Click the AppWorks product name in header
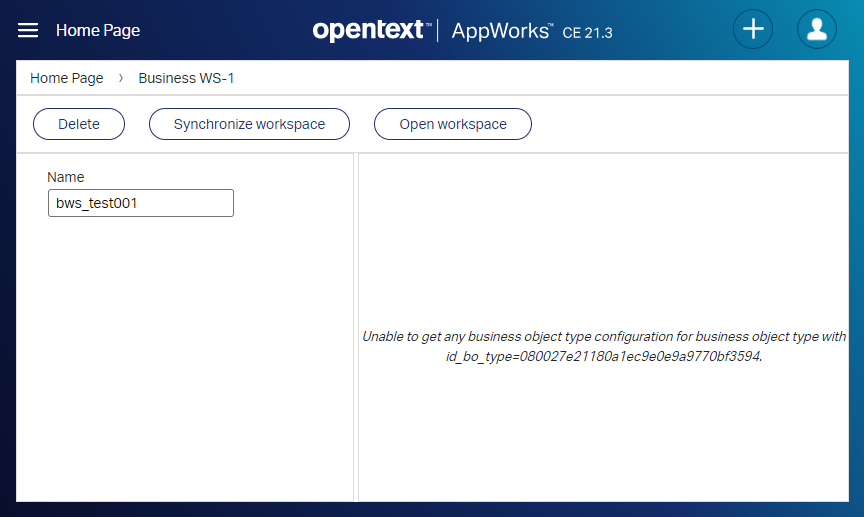864x517 pixels. [501, 30]
